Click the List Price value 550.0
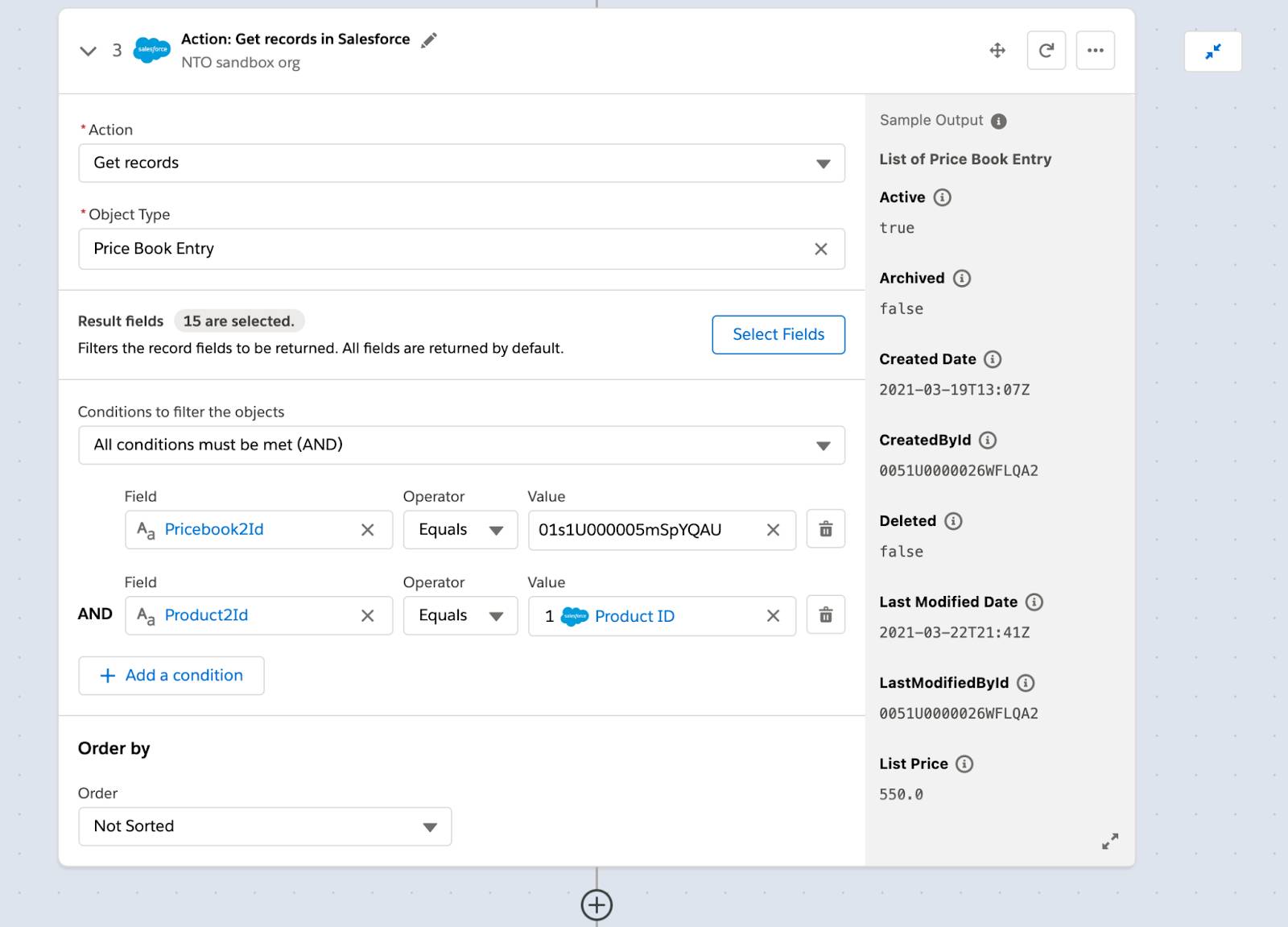Image resolution: width=1288 pixels, height=927 pixels. point(901,795)
